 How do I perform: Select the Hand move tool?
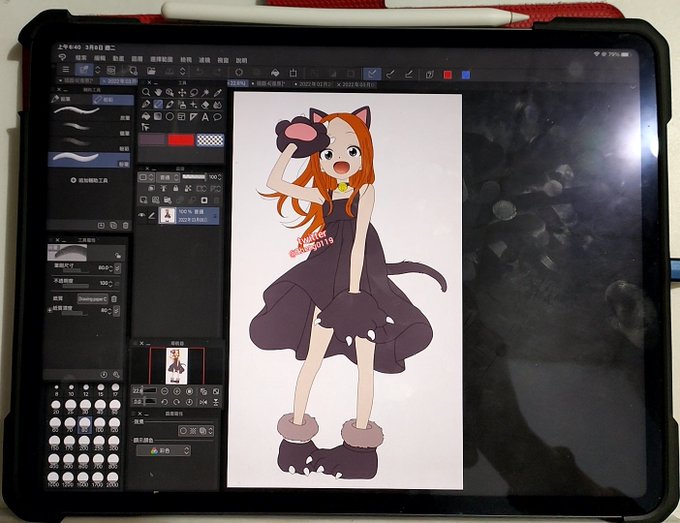click(x=158, y=92)
